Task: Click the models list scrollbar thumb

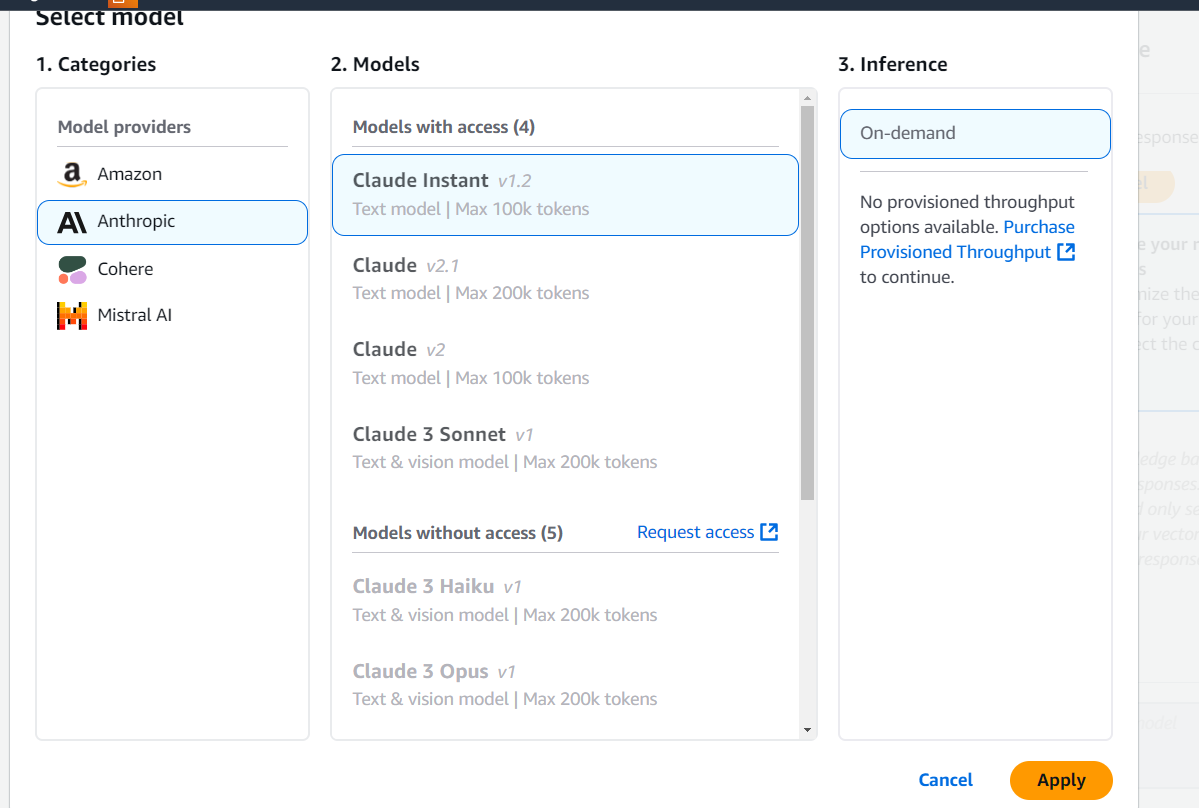Action: (807, 303)
